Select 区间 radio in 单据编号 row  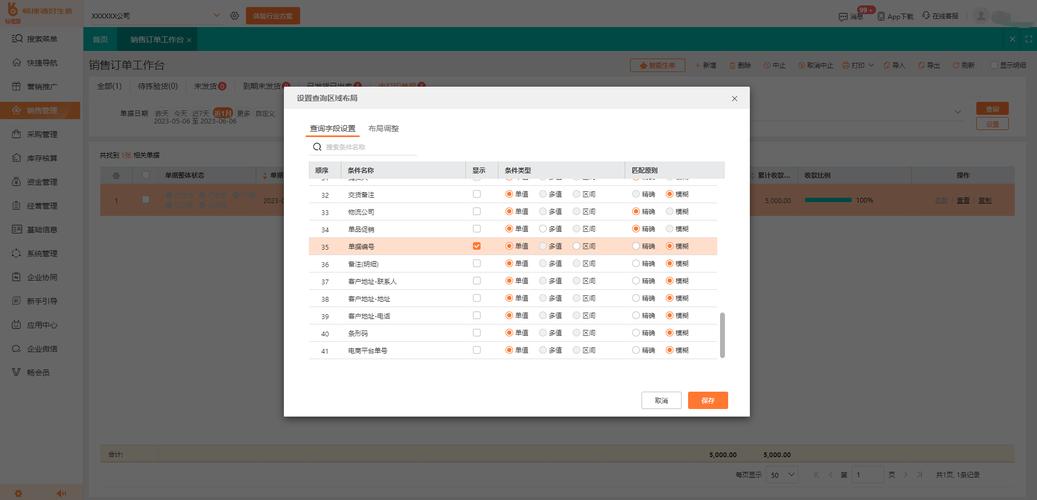click(577, 246)
